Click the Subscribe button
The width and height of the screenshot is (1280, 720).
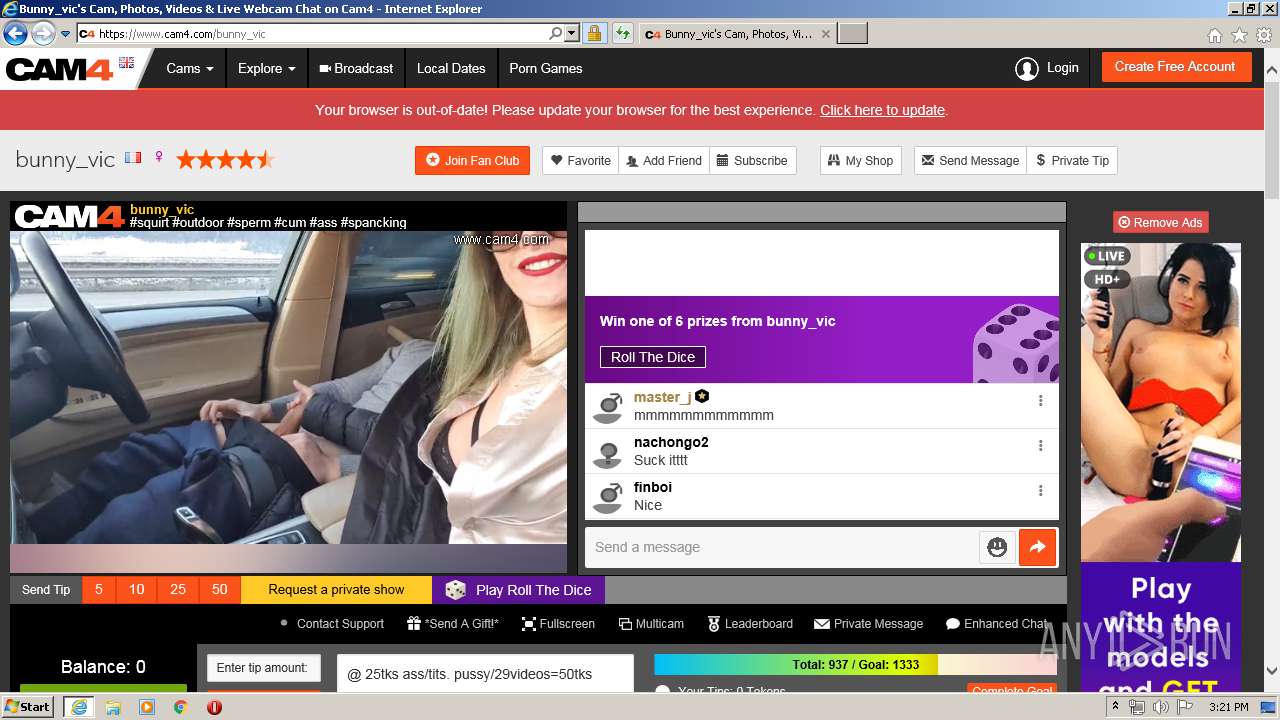[753, 160]
